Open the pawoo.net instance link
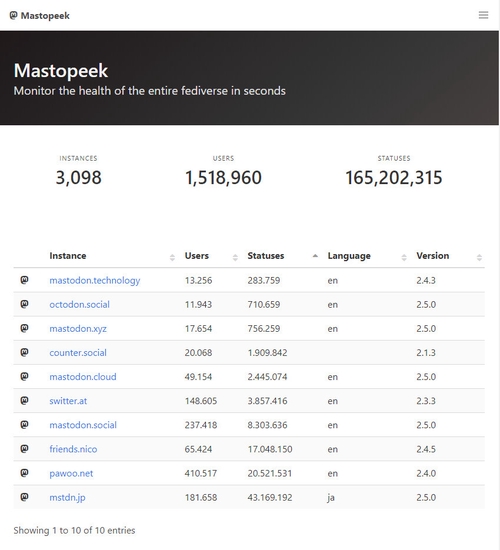500x550 pixels. (71, 474)
